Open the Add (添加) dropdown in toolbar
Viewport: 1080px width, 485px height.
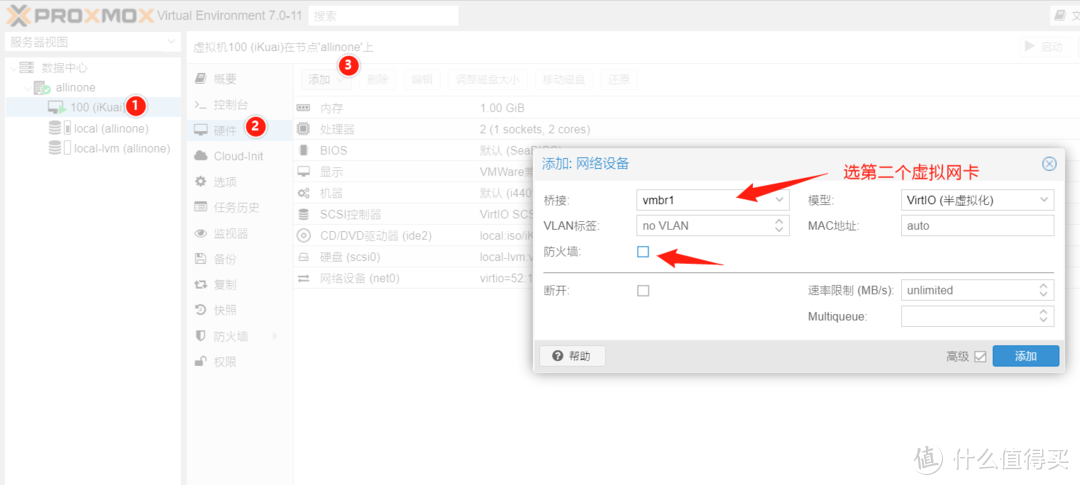pyautogui.click(x=326, y=79)
